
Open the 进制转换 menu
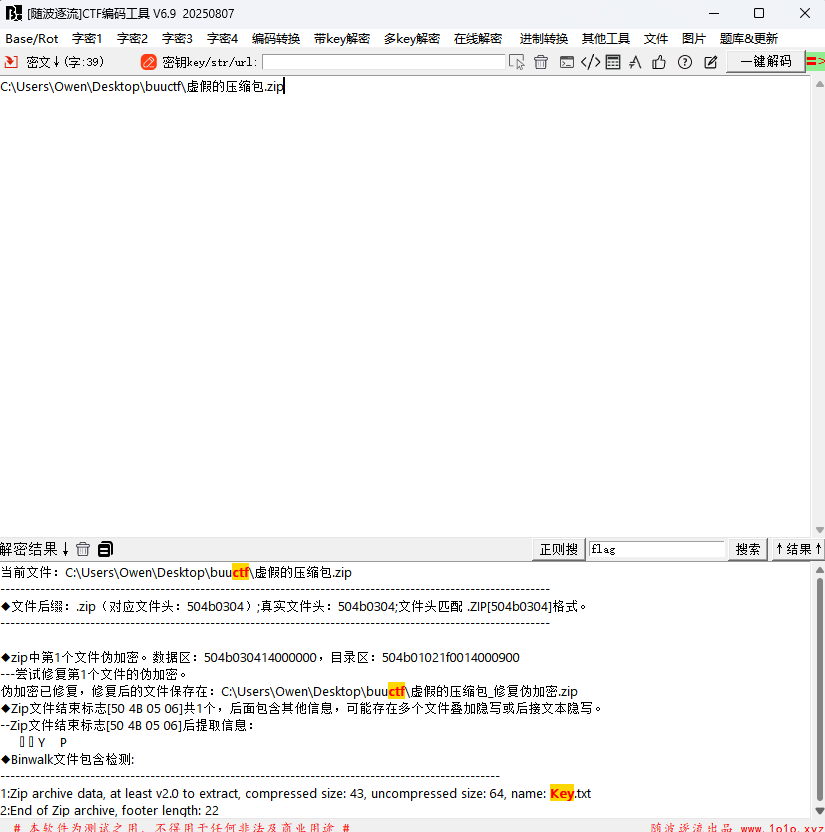(x=544, y=39)
